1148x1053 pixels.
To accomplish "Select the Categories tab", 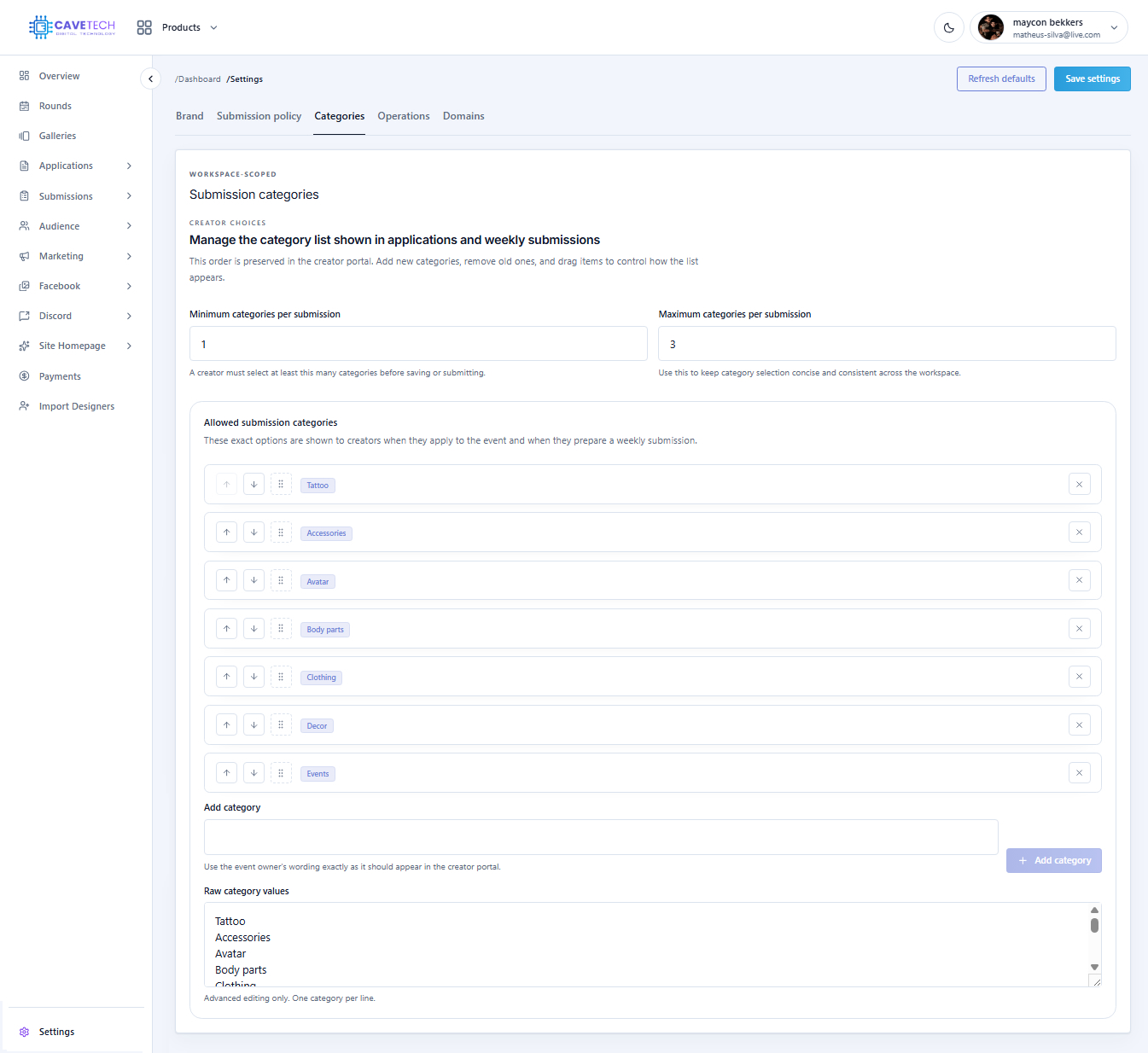I will pyautogui.click(x=339, y=116).
